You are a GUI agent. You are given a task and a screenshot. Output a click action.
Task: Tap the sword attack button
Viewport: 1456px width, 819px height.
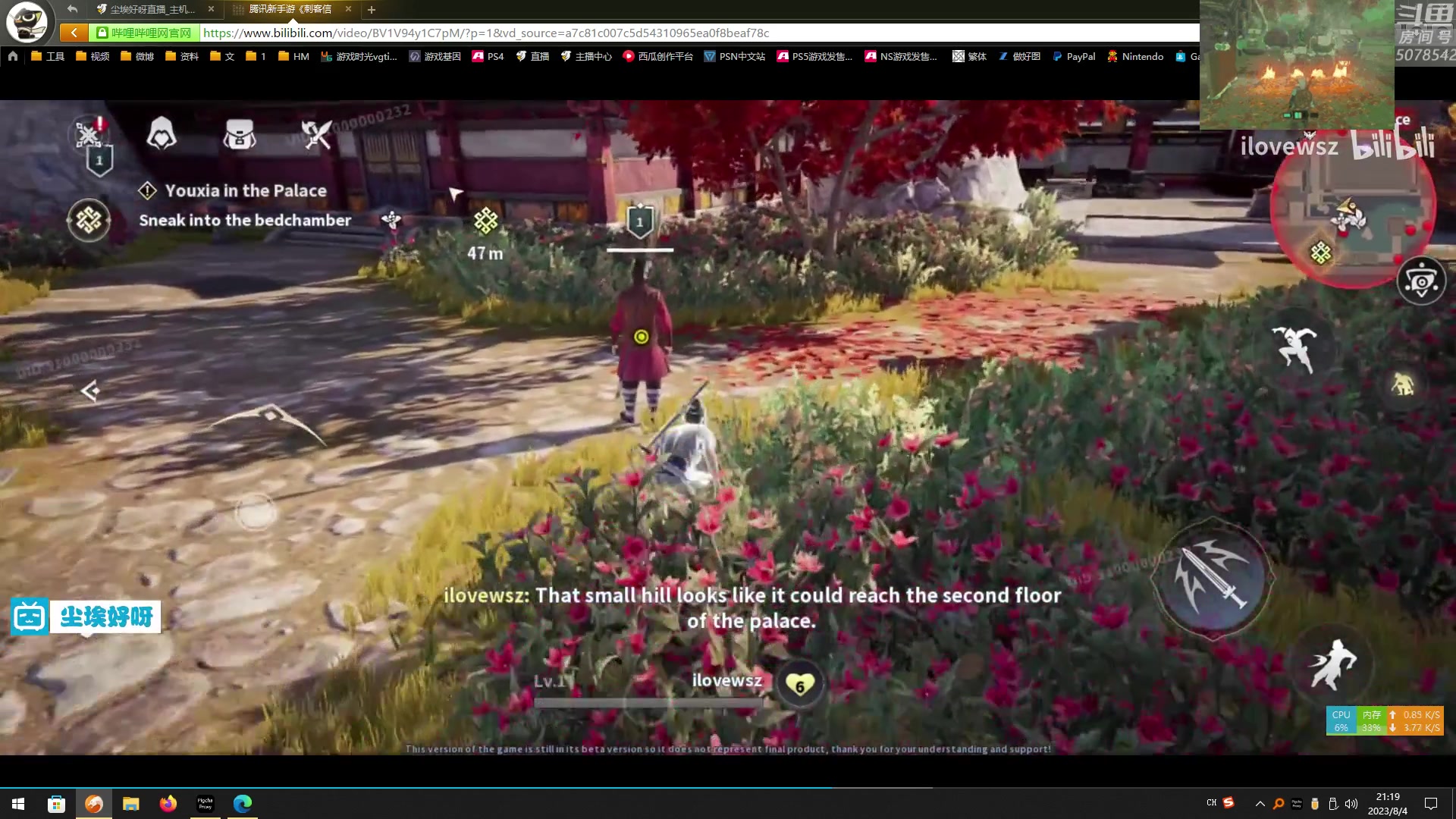(x=1212, y=578)
